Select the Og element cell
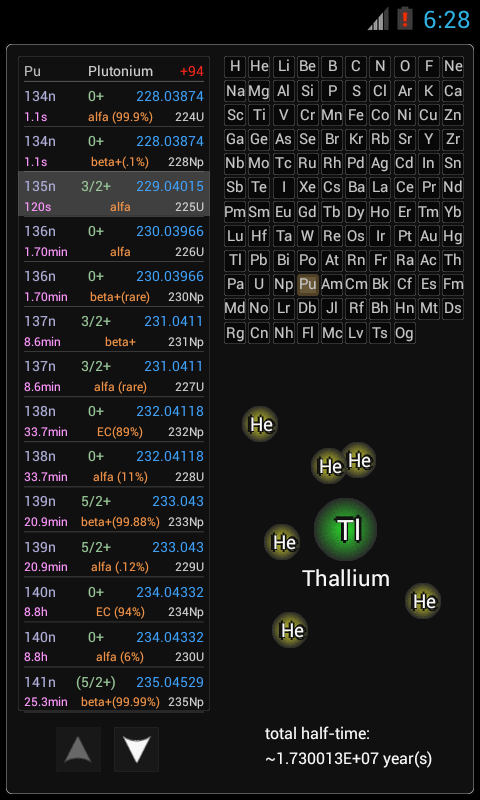 (x=405, y=333)
